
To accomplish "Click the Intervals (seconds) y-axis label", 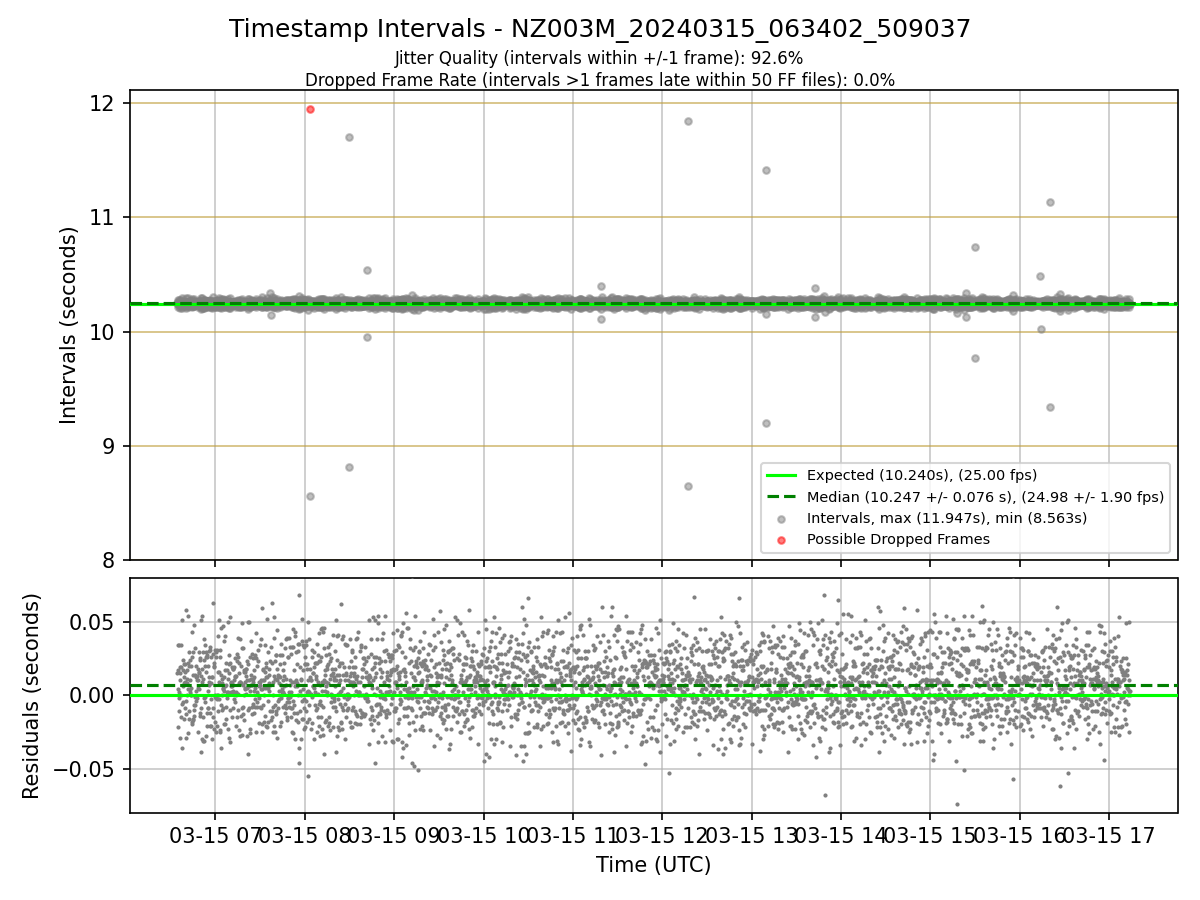I will click(68, 325).
